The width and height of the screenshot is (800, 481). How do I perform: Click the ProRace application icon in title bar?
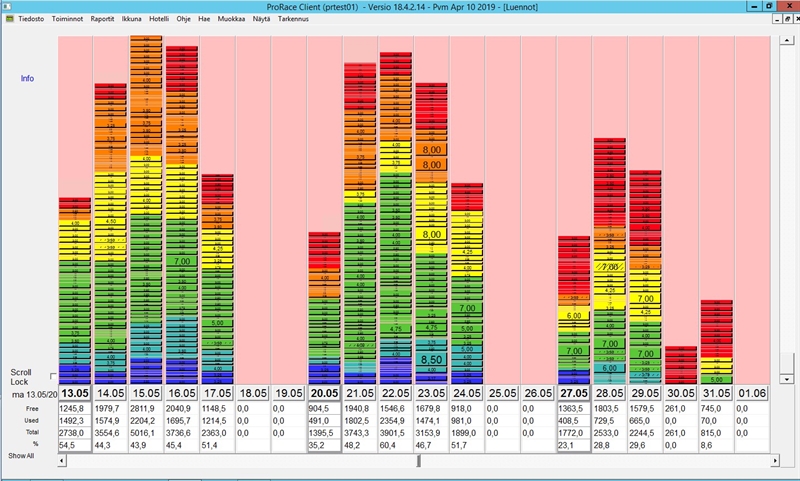(8, 6)
